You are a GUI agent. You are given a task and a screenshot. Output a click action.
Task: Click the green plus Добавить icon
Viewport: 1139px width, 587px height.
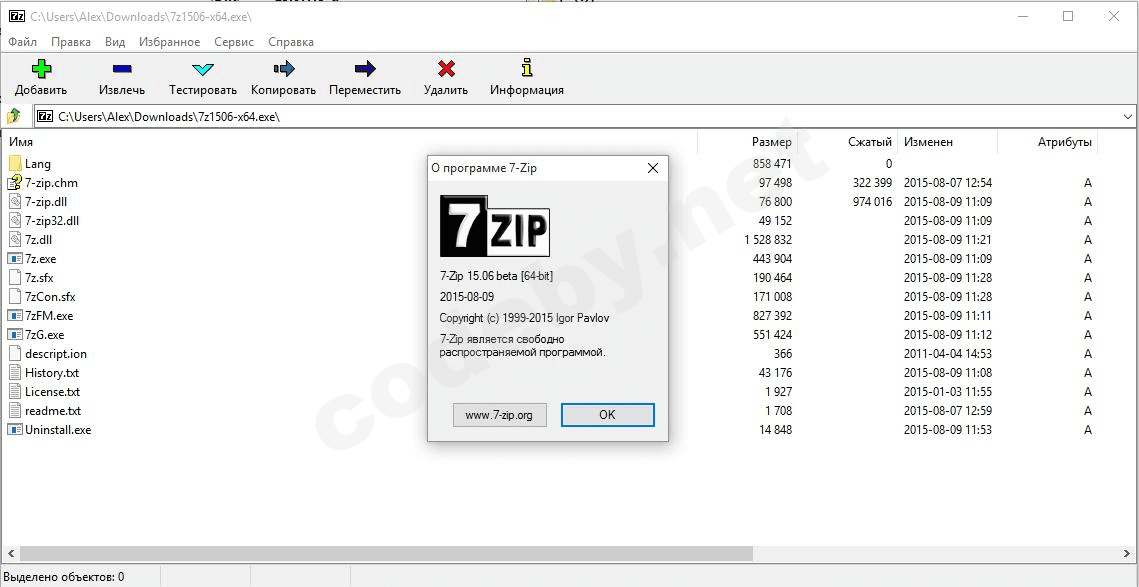tap(41, 69)
